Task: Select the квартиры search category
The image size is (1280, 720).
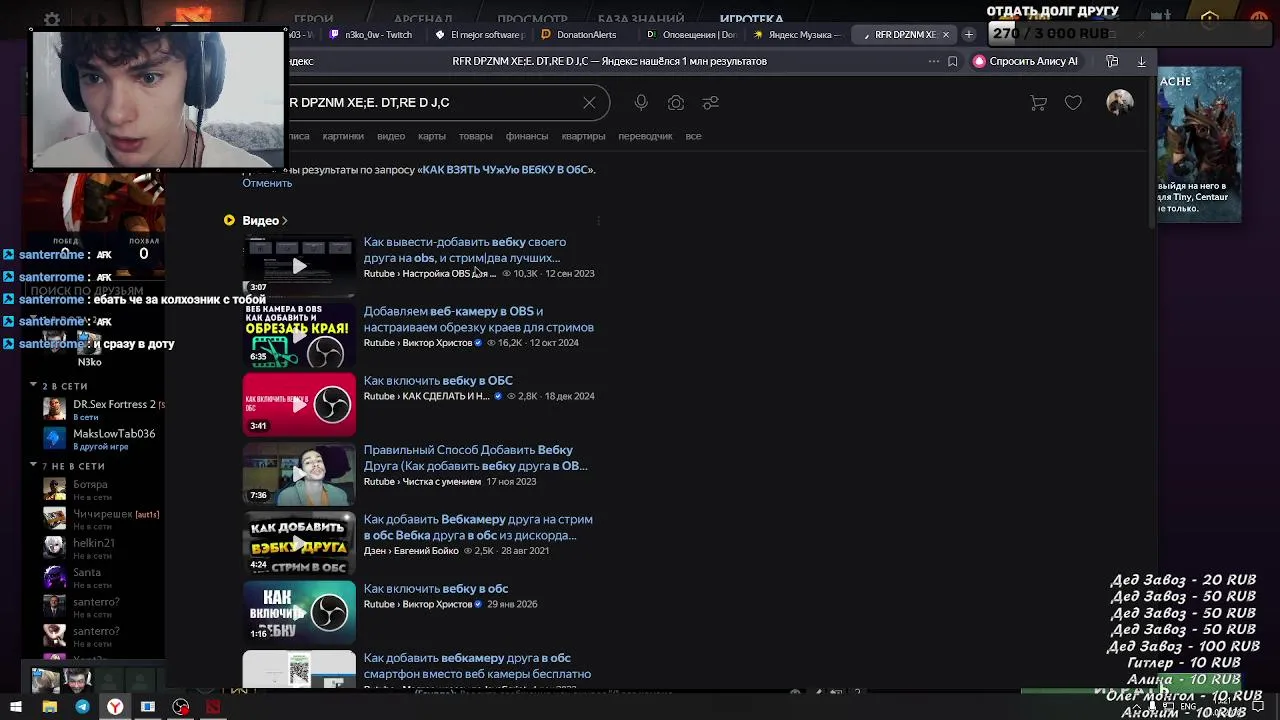Action: [x=583, y=136]
